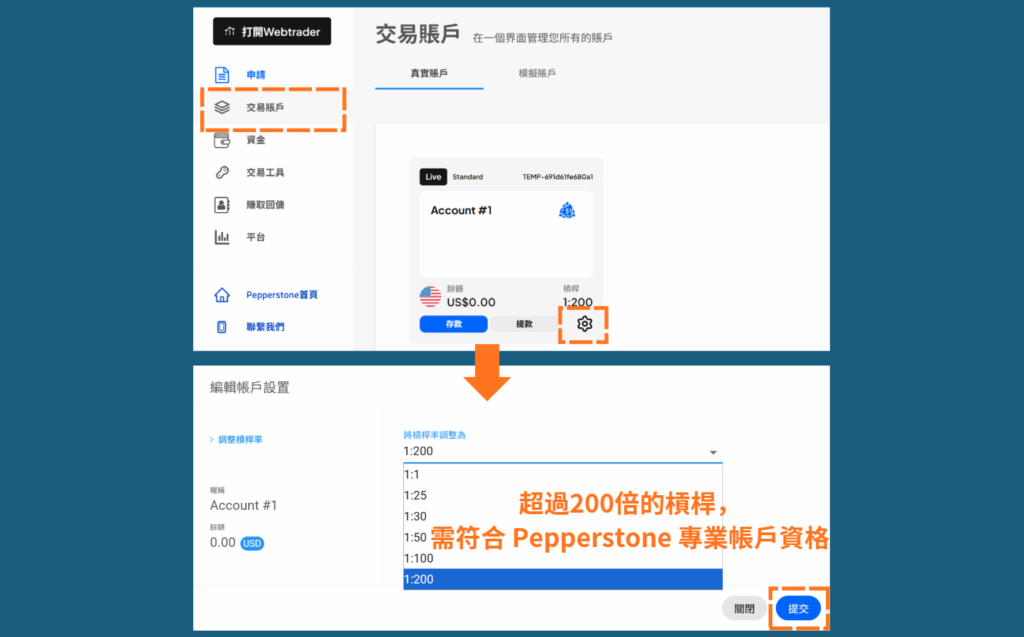Image resolution: width=1024 pixels, height=637 pixels.
Task: Click the Pepperstone首頁 home icon
Action: pyautogui.click(x=222, y=295)
